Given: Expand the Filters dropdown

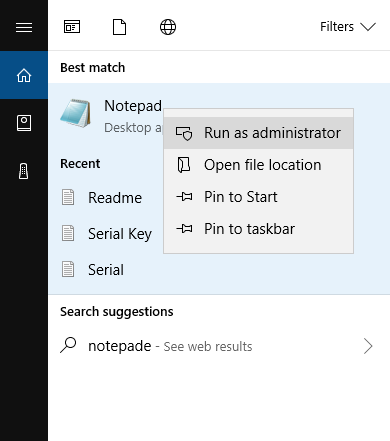Looking at the screenshot, I should [x=348, y=27].
